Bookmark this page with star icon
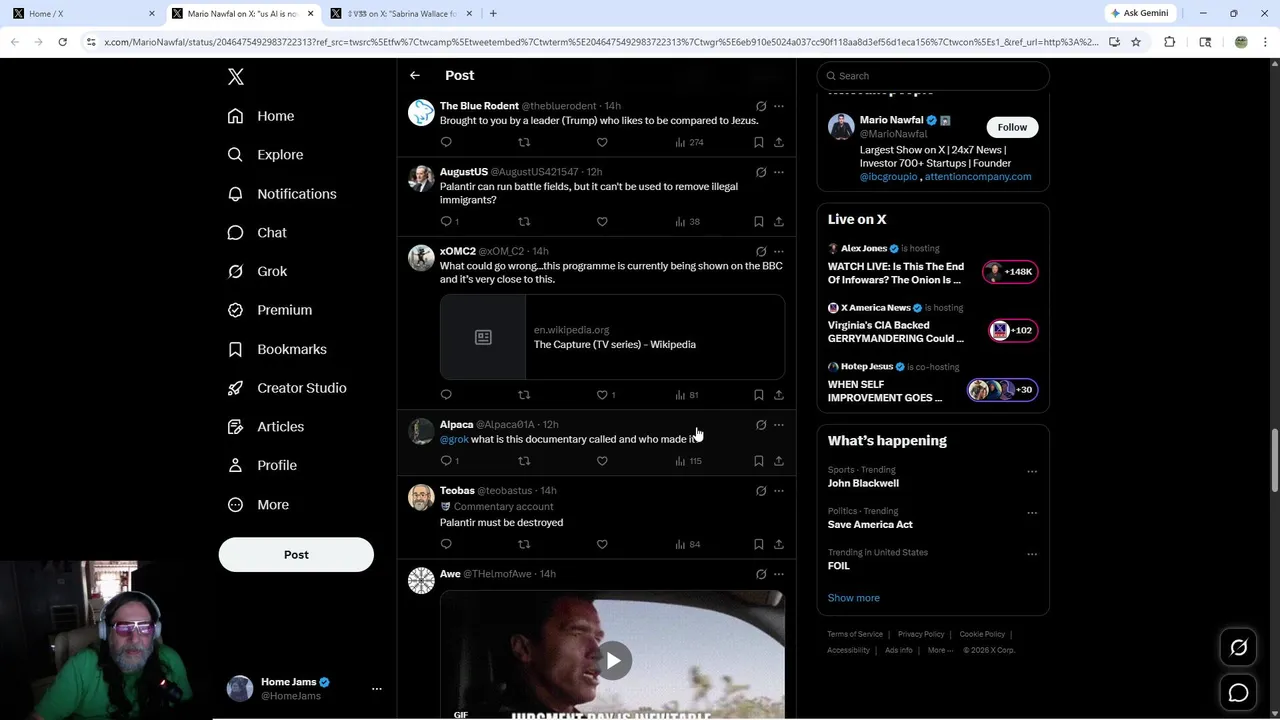 click(x=1136, y=42)
